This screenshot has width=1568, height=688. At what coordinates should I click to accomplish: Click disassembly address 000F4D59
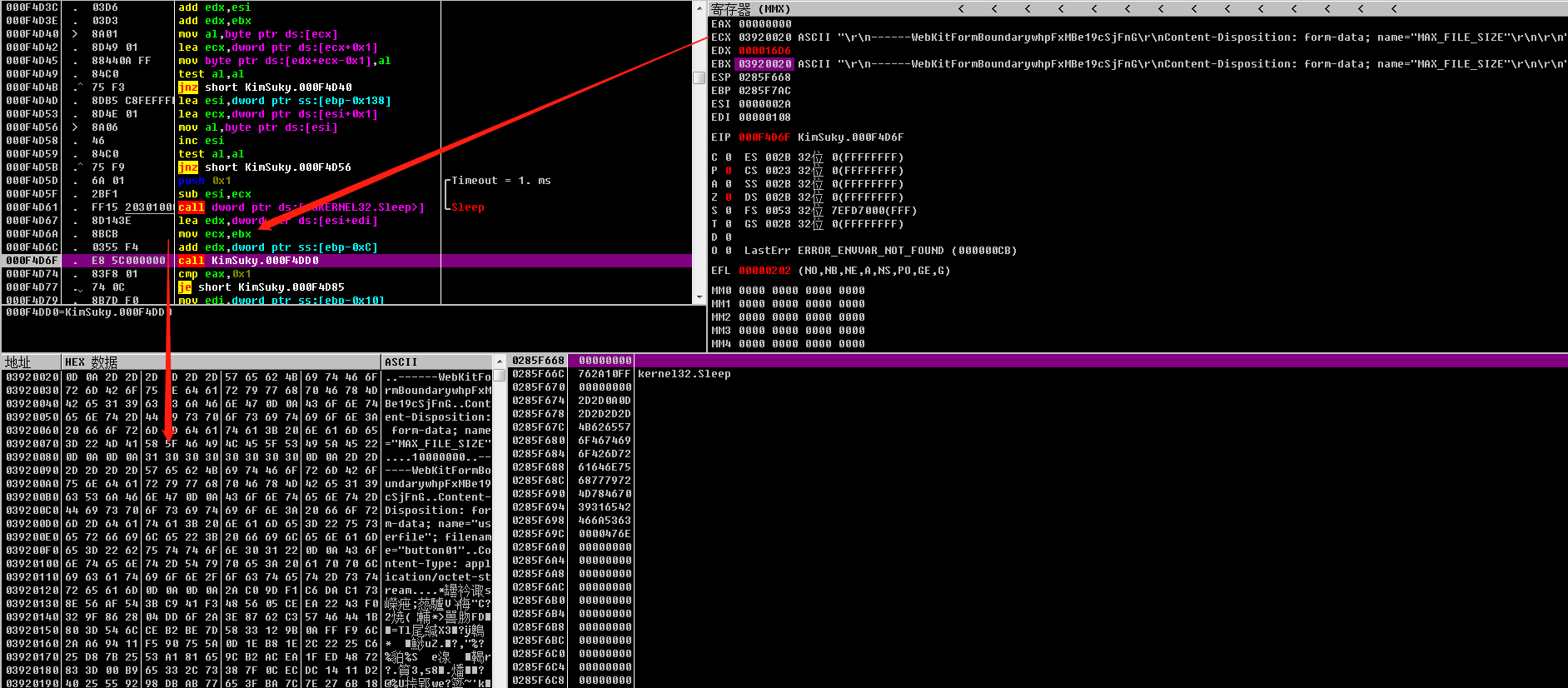(x=32, y=154)
